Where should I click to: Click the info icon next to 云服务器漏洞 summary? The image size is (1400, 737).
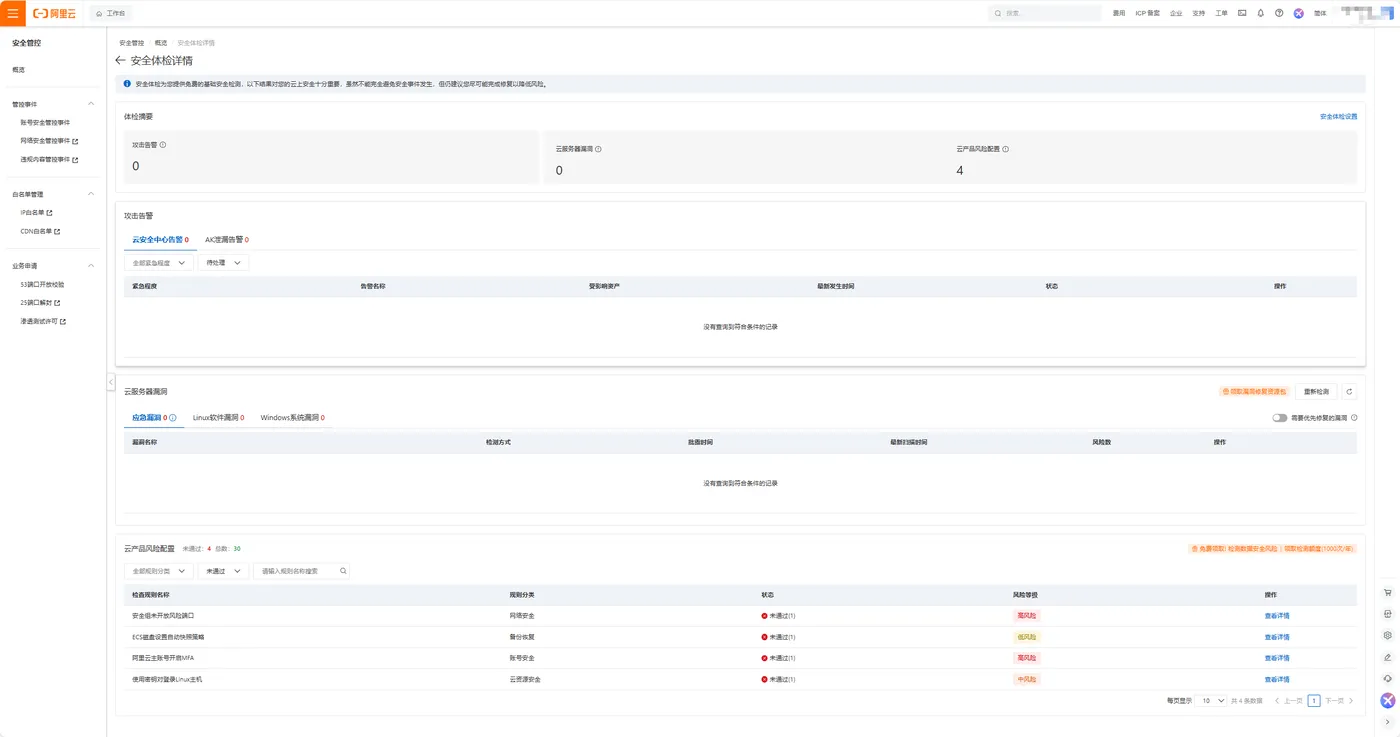click(598, 149)
